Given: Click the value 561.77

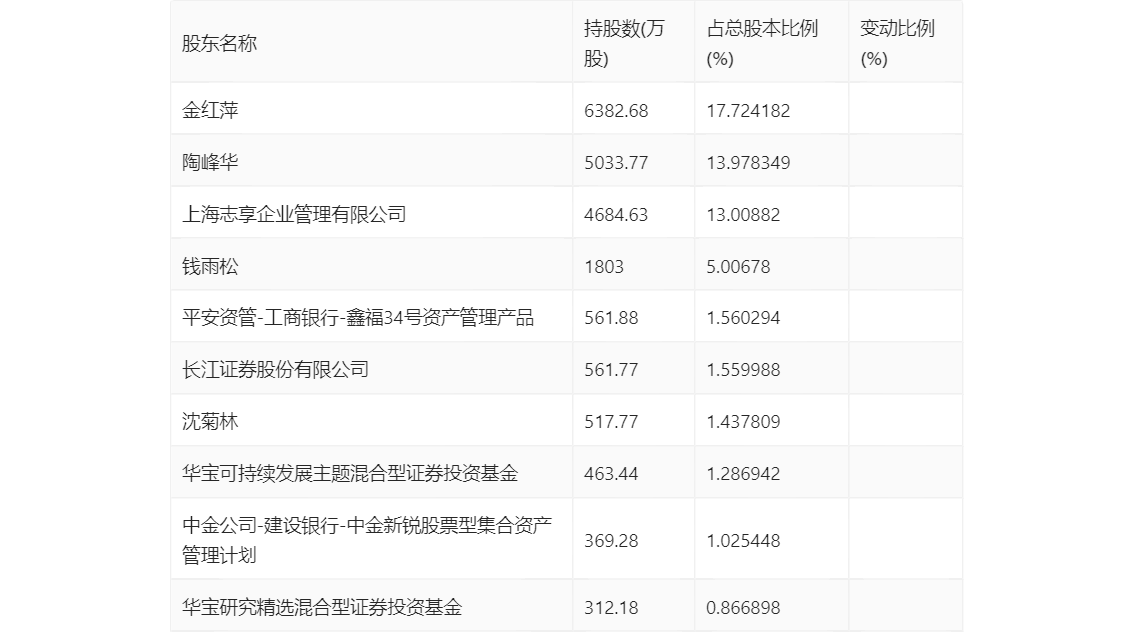Looking at the screenshot, I should tap(611, 370).
